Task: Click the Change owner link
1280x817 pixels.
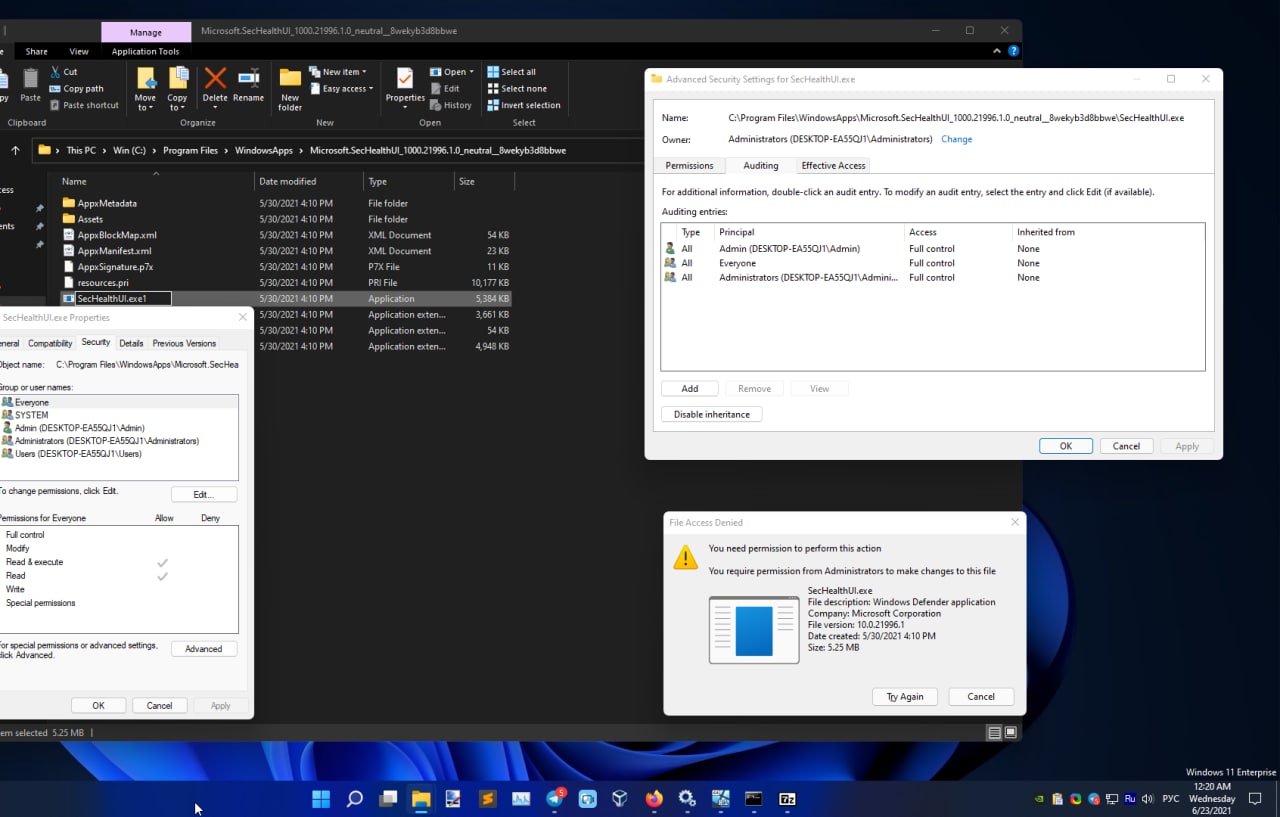Action: click(956, 139)
